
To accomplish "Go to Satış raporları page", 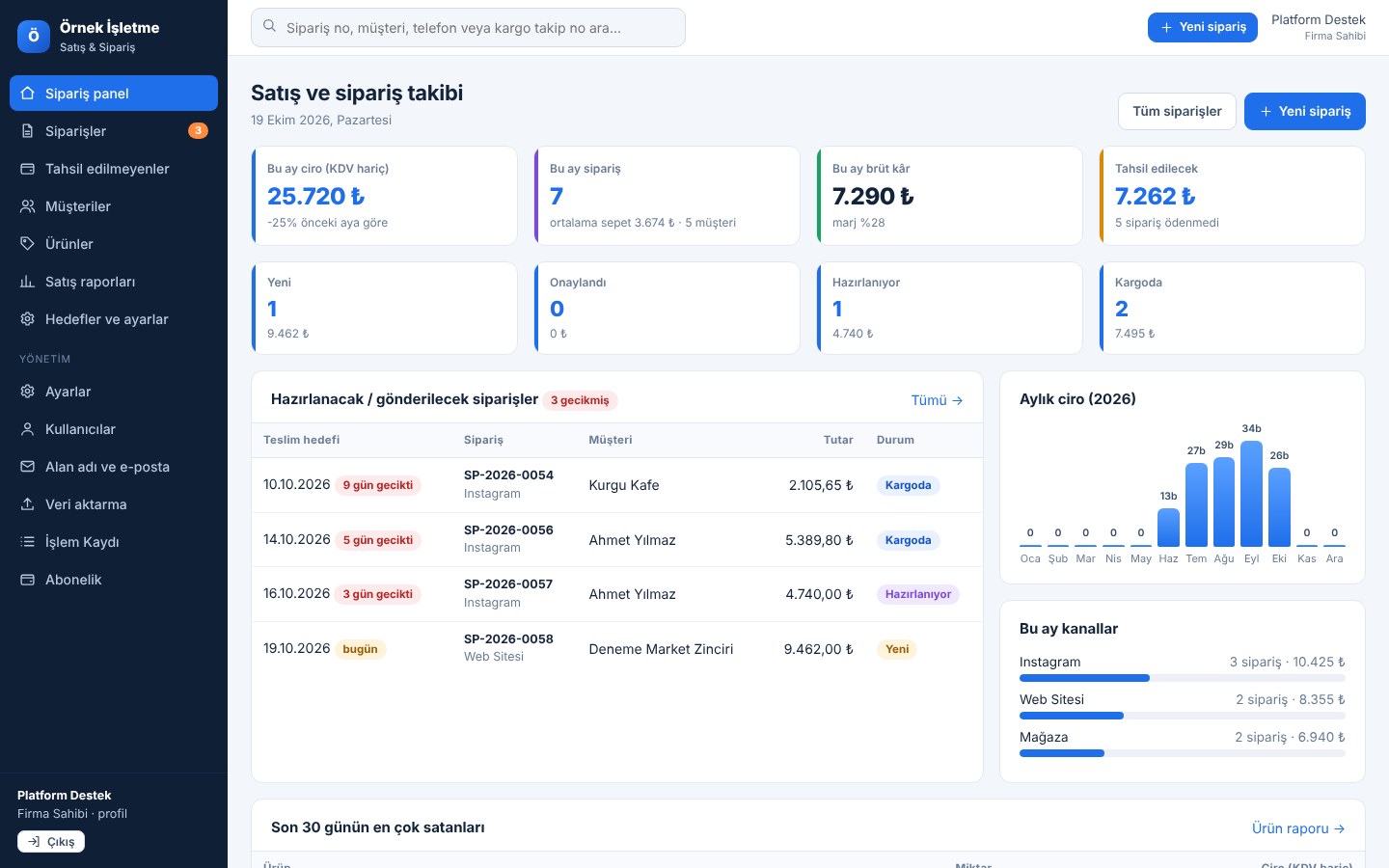I will (114, 282).
